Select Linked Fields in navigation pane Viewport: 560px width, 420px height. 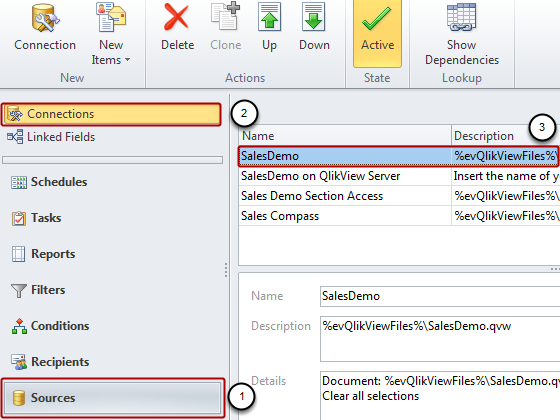61,137
